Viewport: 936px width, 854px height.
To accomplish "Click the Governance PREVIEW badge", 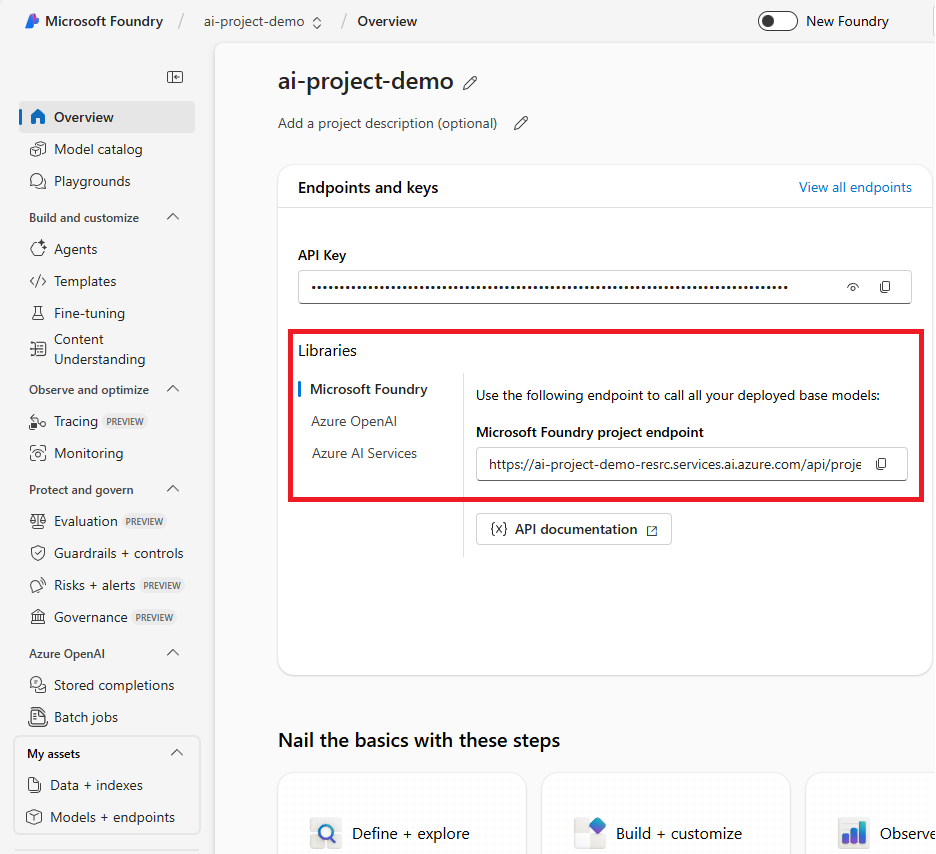I will (x=154, y=618).
